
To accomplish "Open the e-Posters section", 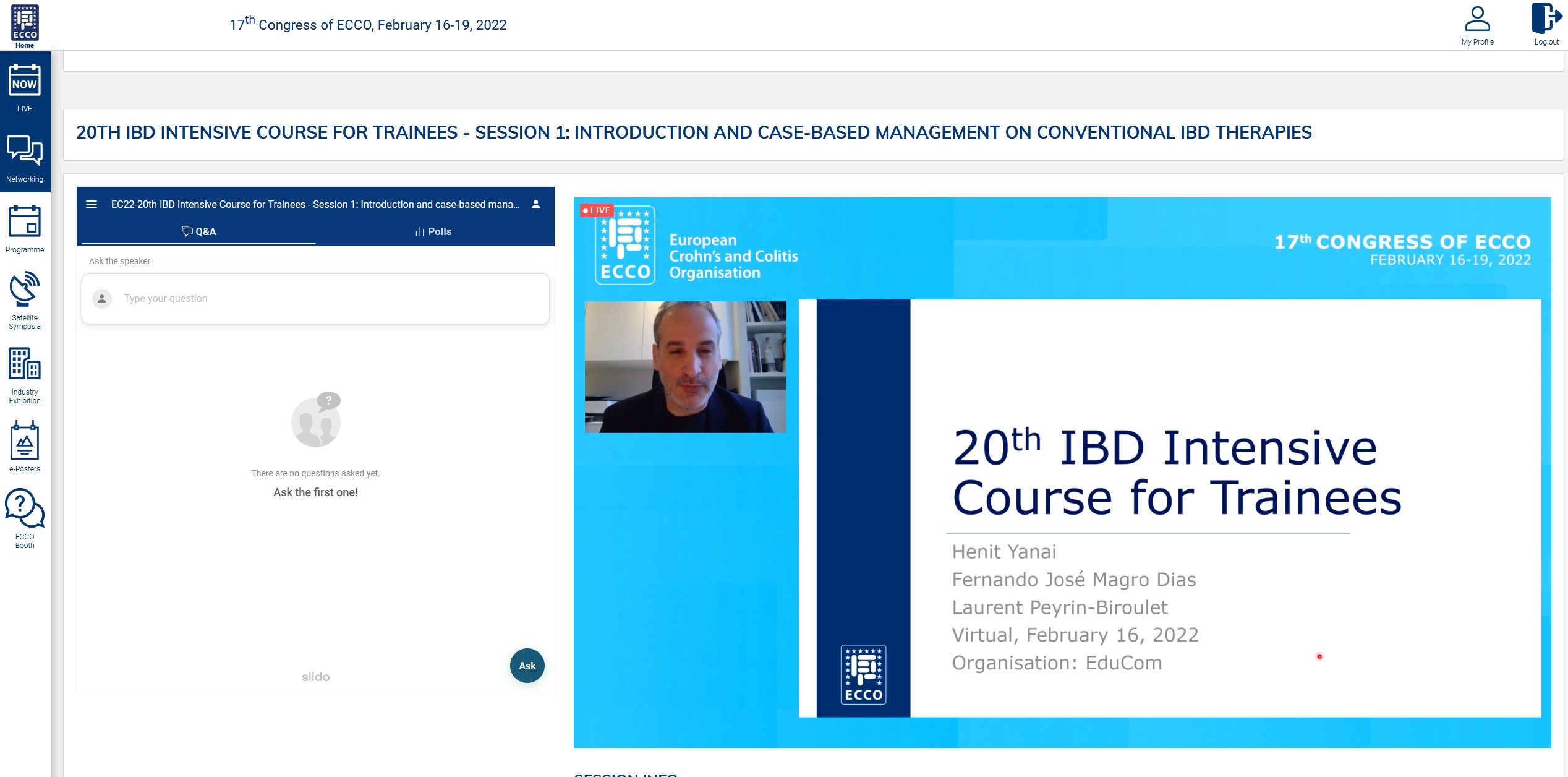I will pyautogui.click(x=25, y=447).
